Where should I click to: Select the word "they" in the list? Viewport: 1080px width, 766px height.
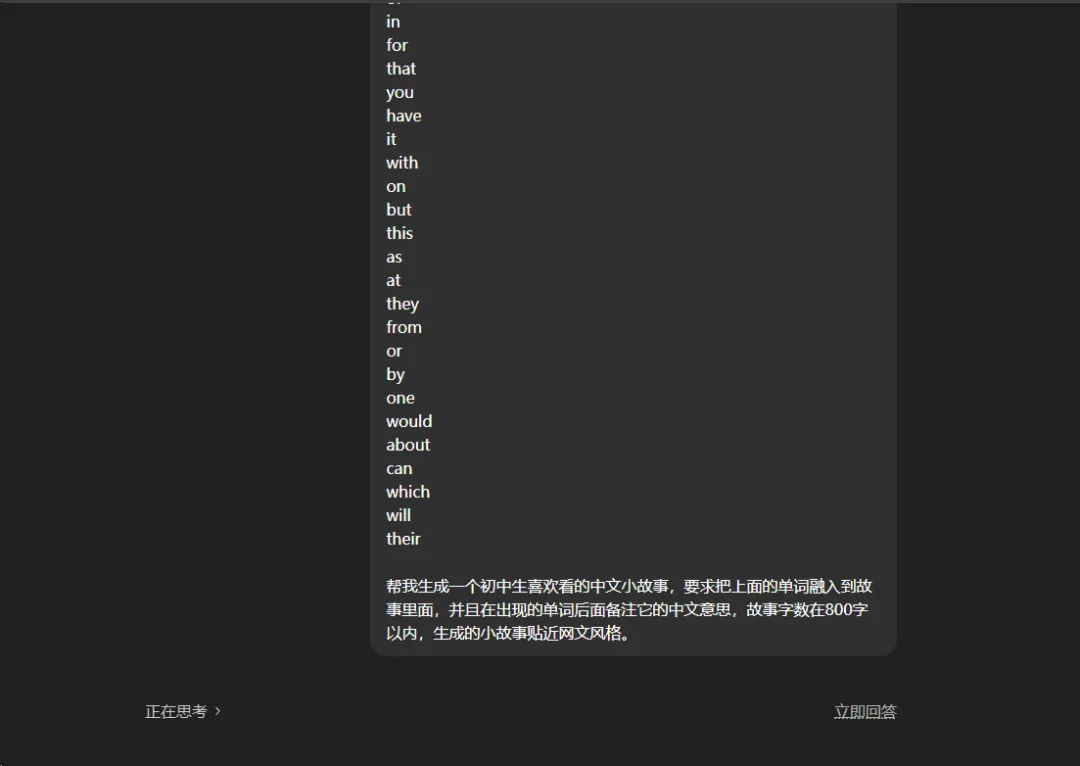click(402, 304)
